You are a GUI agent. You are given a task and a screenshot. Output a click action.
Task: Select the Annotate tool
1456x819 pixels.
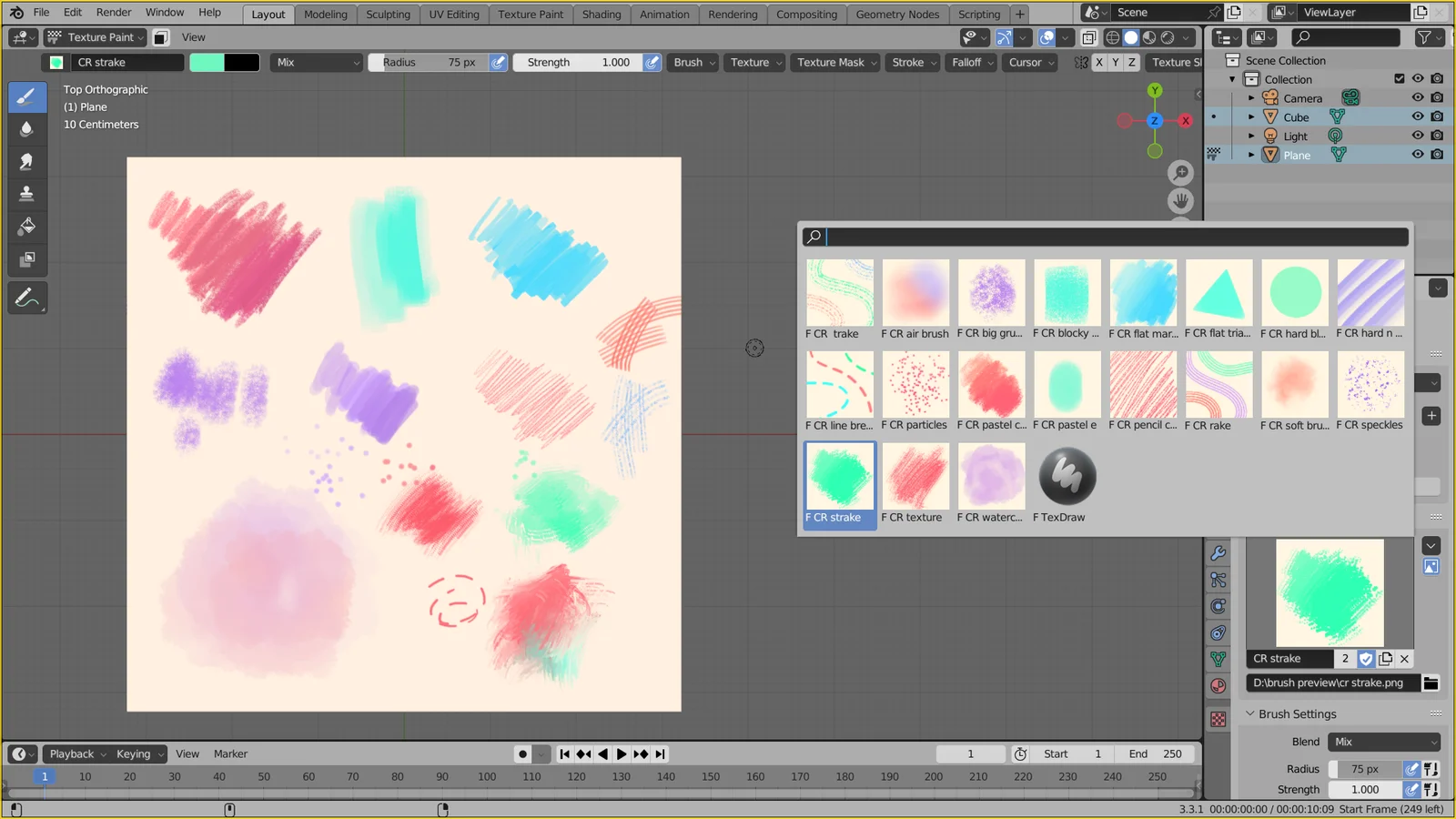27,298
